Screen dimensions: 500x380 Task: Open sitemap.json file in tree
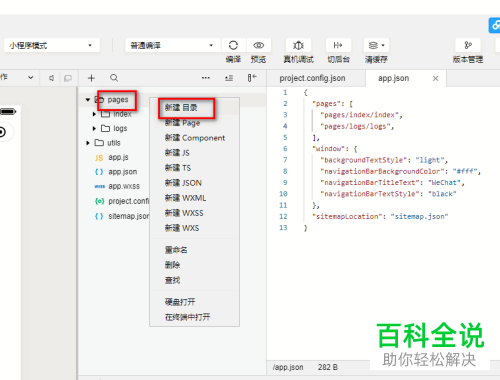[x=129, y=216]
